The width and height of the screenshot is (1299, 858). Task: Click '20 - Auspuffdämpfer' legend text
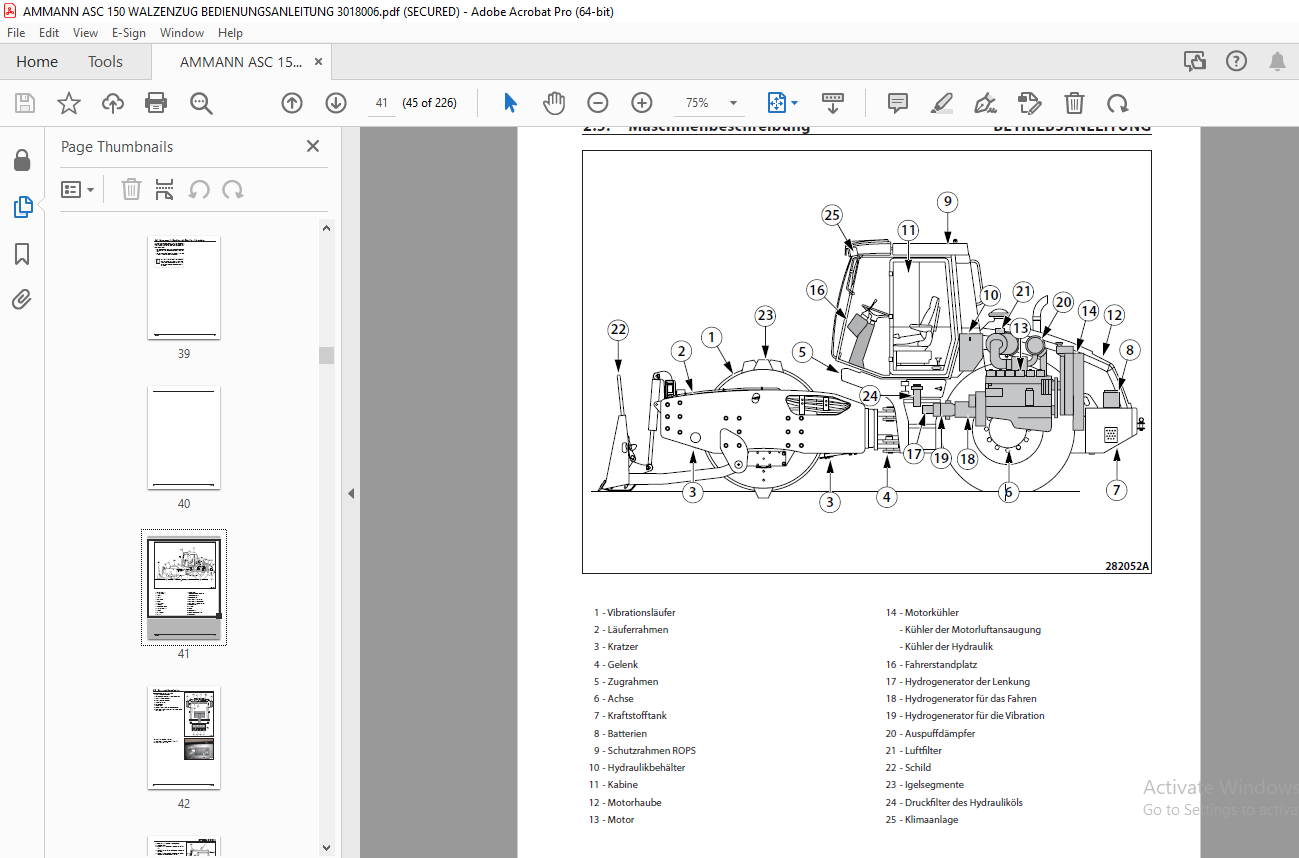[x=930, y=733]
